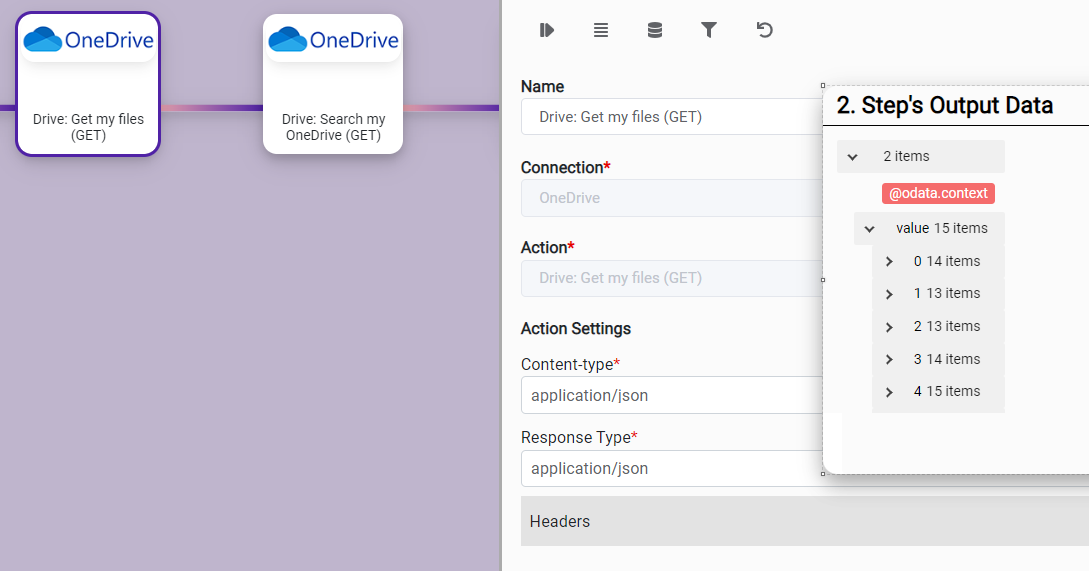The image size is (1089, 571).
Task: Click the database stack icon
Action: click(655, 30)
